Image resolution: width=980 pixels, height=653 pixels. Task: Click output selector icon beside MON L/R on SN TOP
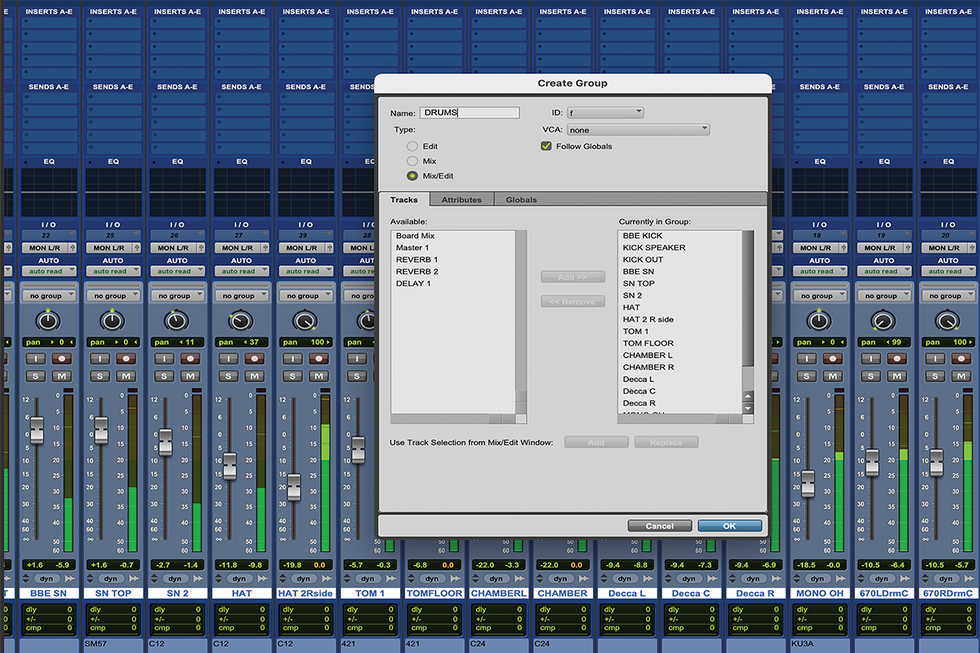137,248
